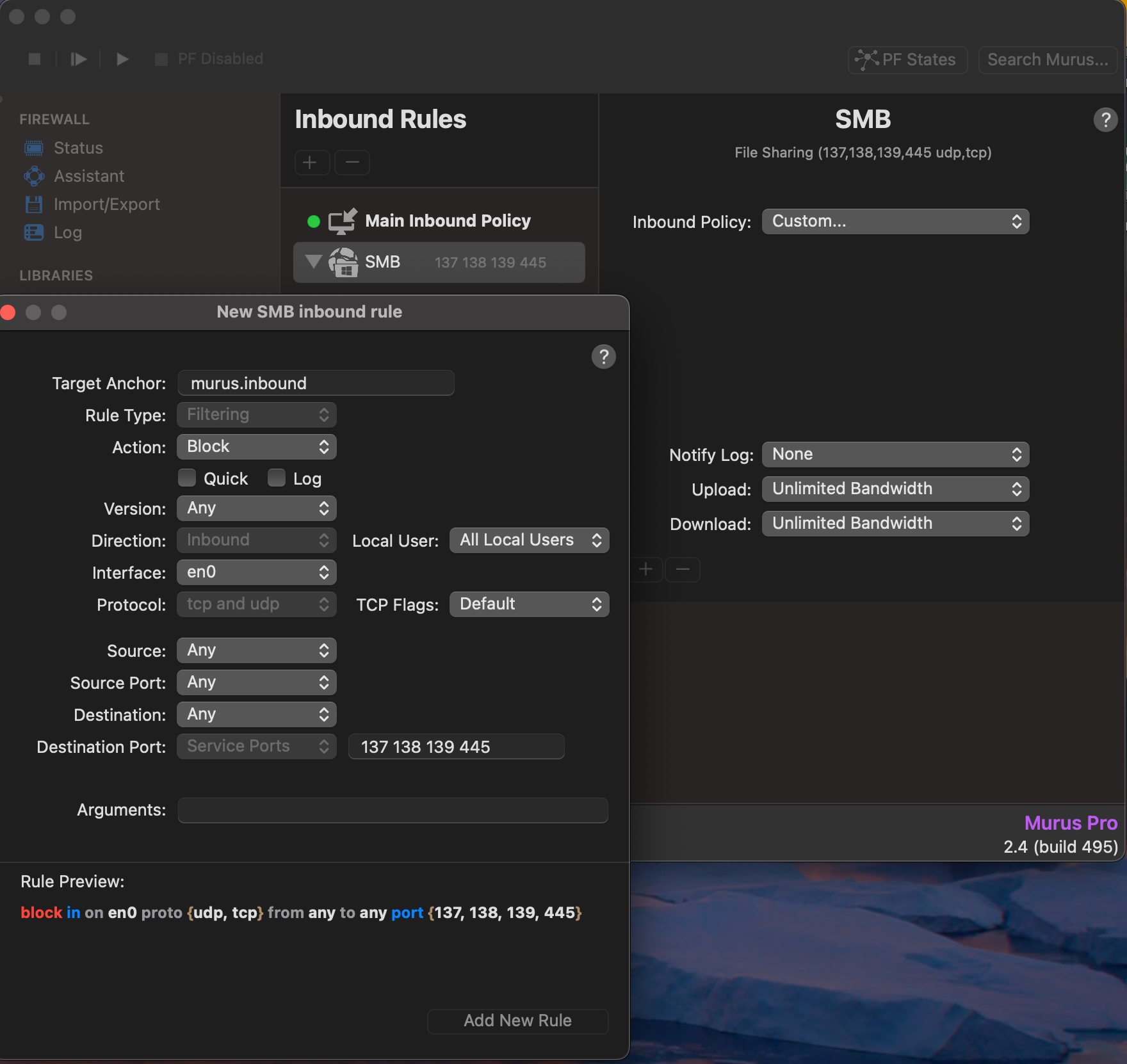Open Status in the Firewall sidebar
Image resolution: width=1127 pixels, height=1064 pixels.
click(78, 148)
